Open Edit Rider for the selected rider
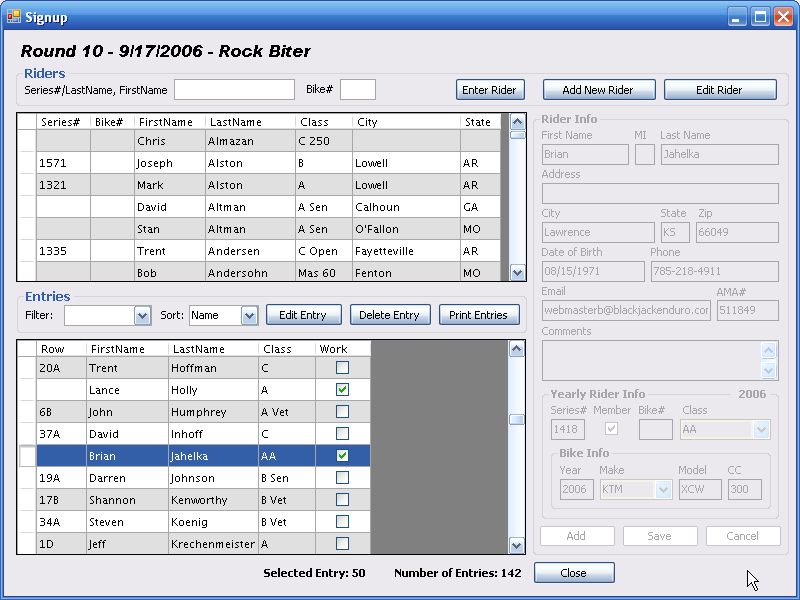The width and height of the screenshot is (800, 600). pos(719,90)
